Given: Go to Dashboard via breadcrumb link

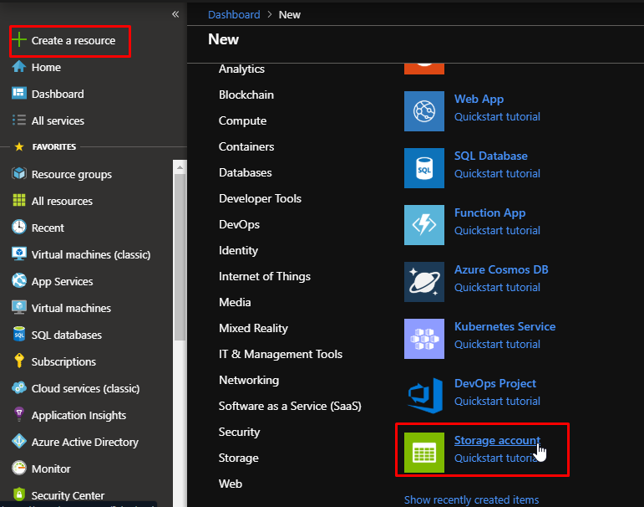Looking at the screenshot, I should 234,15.
